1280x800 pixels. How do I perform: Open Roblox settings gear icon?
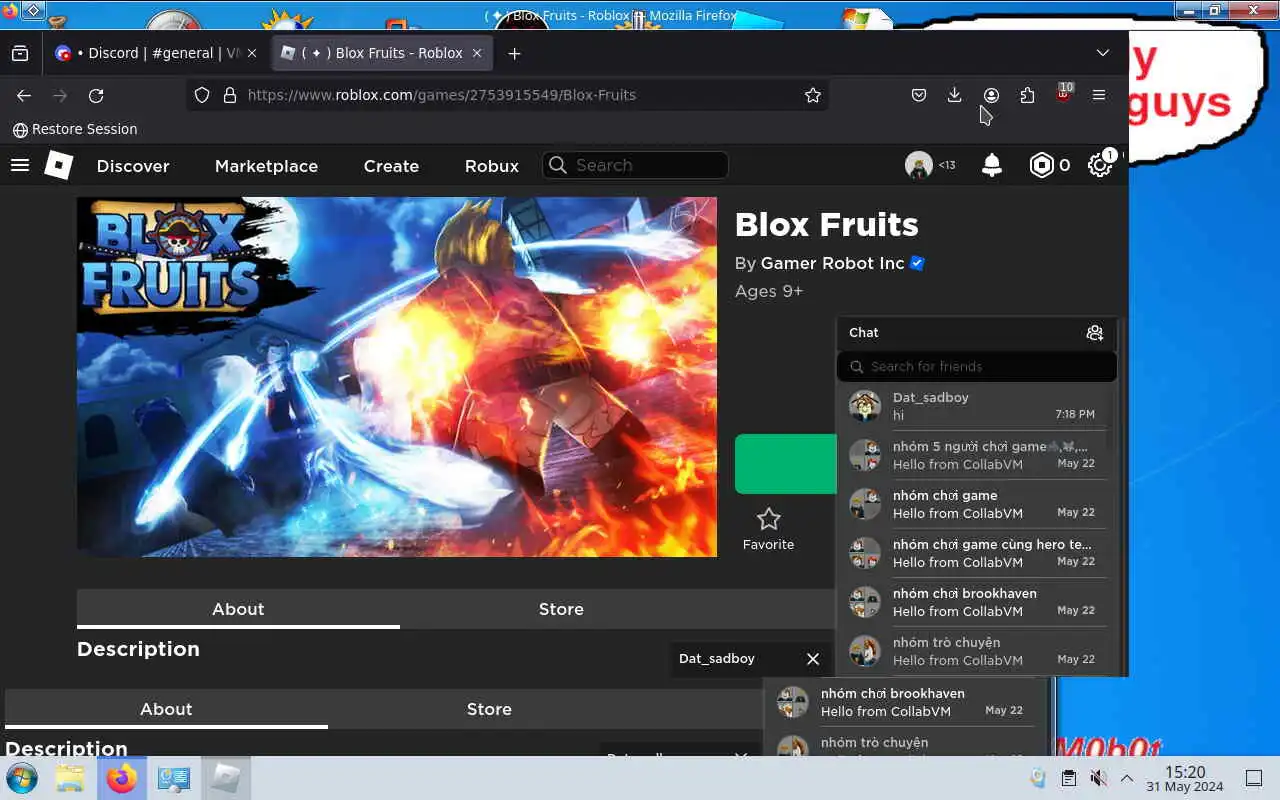pyautogui.click(x=1100, y=165)
